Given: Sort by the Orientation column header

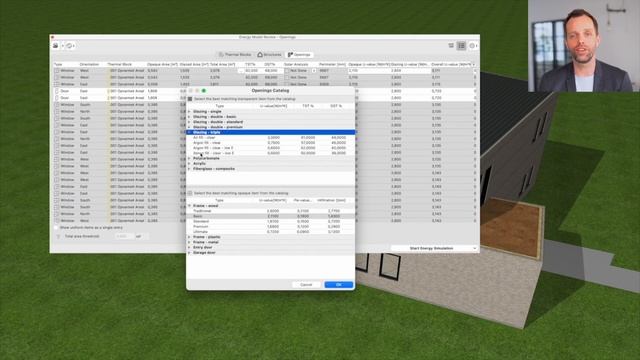Looking at the screenshot, I should [89, 64].
